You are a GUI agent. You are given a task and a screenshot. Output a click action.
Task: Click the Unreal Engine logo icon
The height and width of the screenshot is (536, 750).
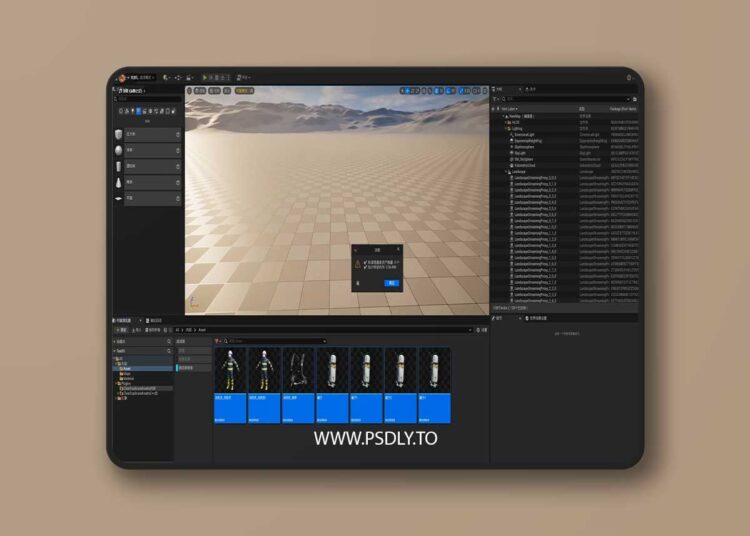click(x=122, y=77)
